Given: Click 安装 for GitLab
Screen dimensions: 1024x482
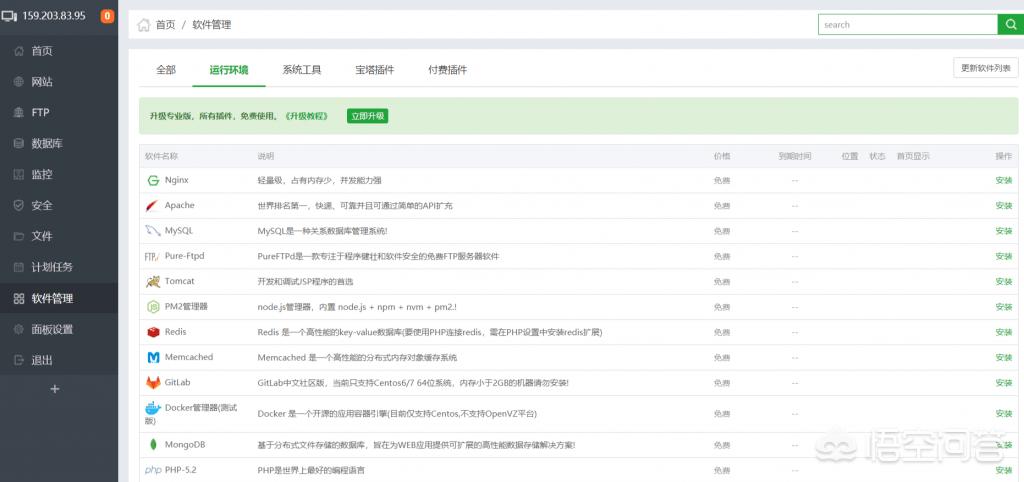Looking at the screenshot, I should pos(1003,383).
